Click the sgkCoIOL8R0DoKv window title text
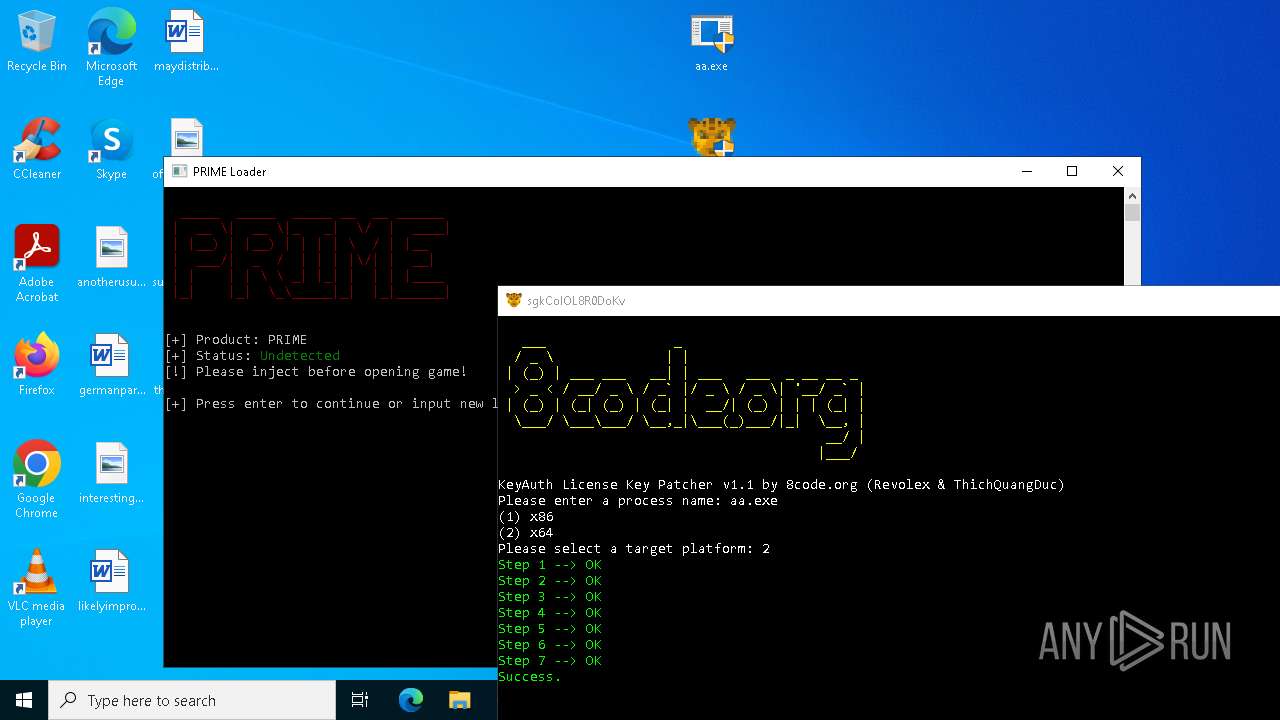 pyautogui.click(x=576, y=300)
